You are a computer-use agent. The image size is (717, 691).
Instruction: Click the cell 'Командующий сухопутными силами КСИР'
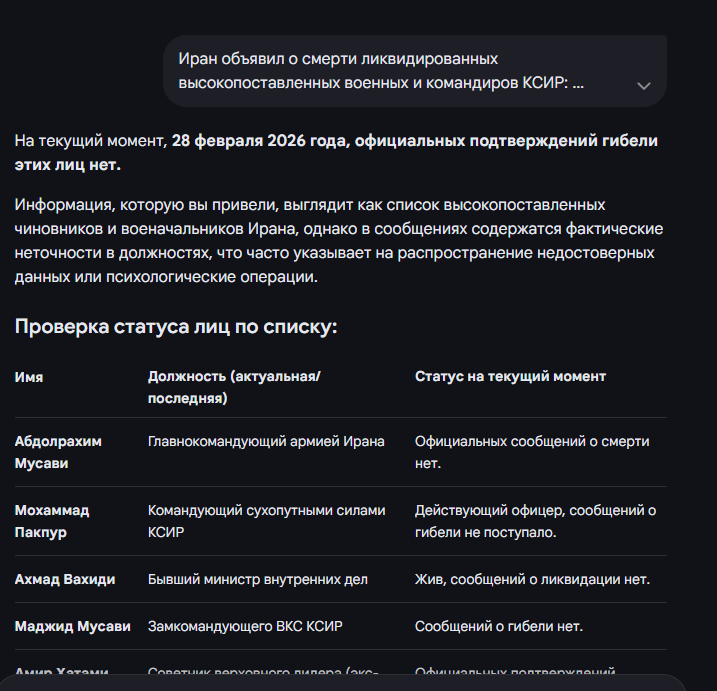(265, 521)
